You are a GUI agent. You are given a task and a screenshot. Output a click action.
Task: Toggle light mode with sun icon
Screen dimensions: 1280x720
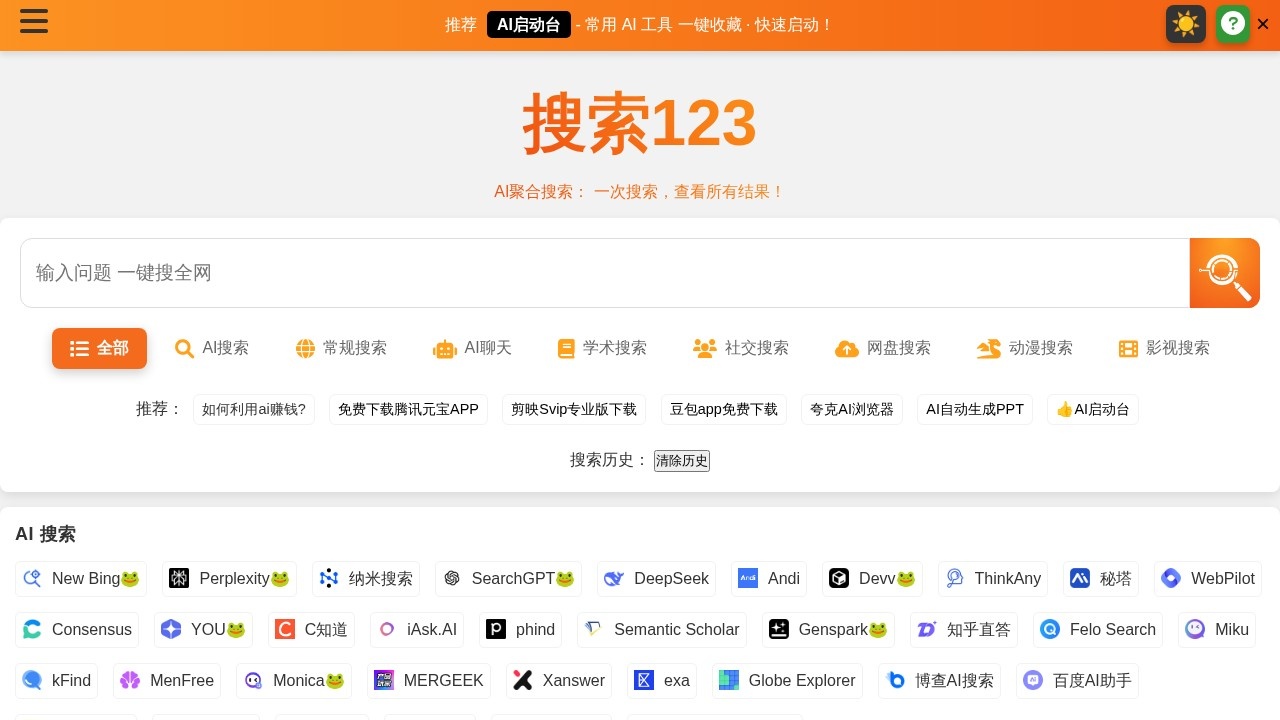point(1186,24)
